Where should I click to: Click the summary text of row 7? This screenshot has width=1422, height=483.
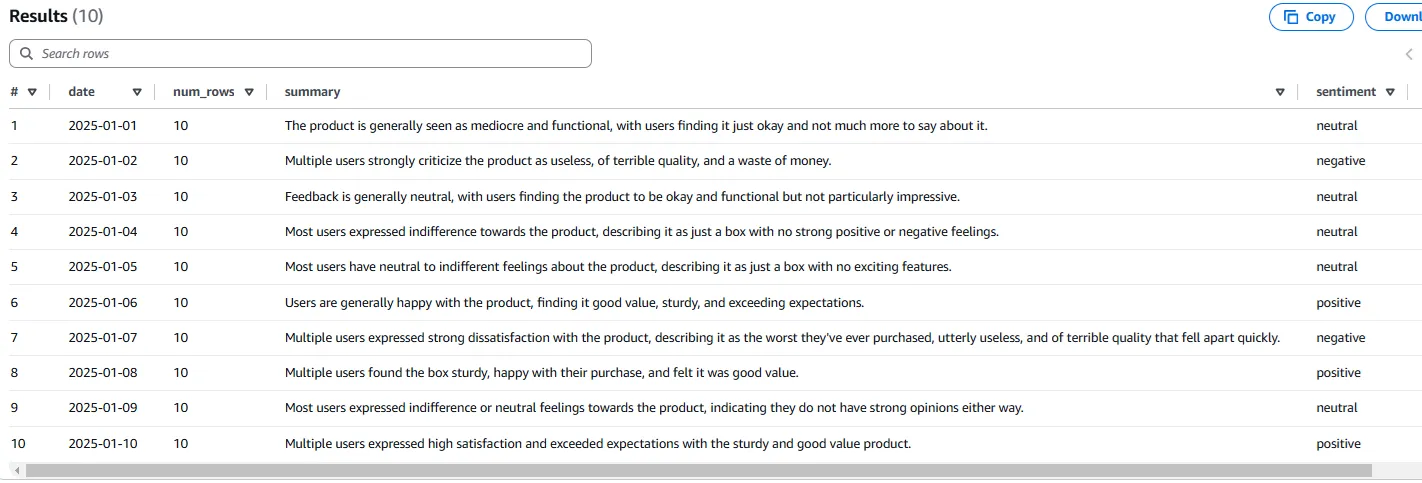tap(782, 338)
